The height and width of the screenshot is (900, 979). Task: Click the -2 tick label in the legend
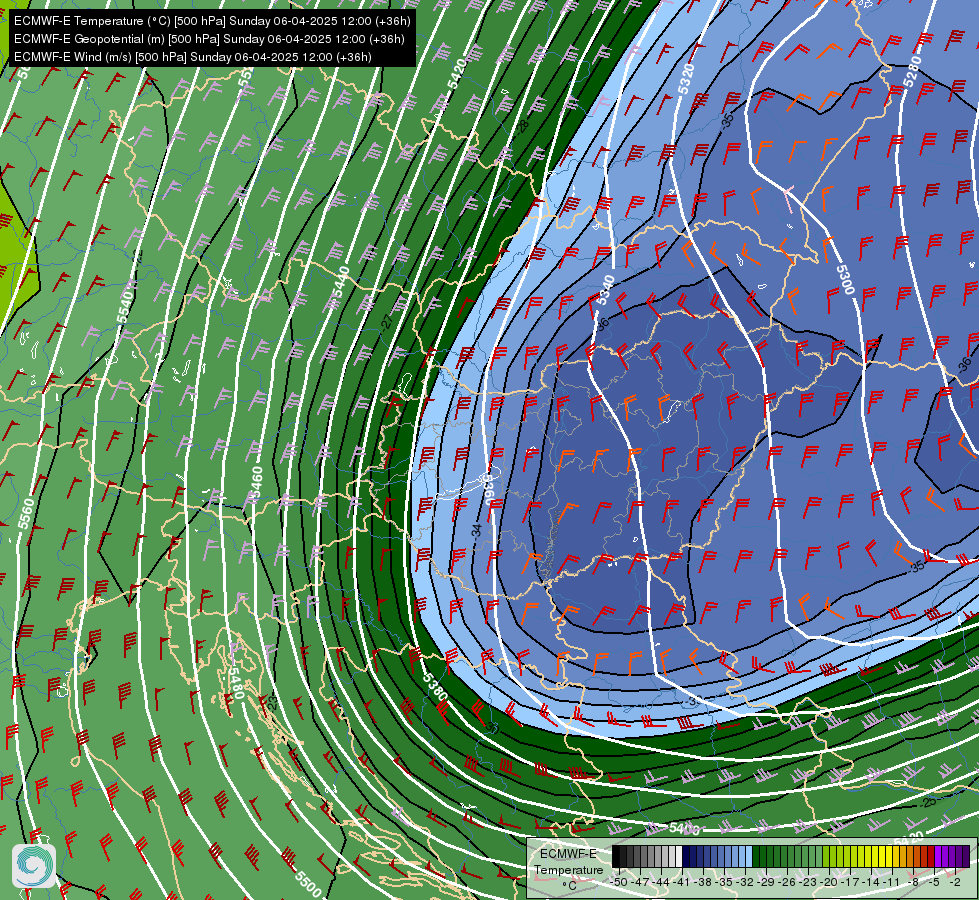click(956, 882)
